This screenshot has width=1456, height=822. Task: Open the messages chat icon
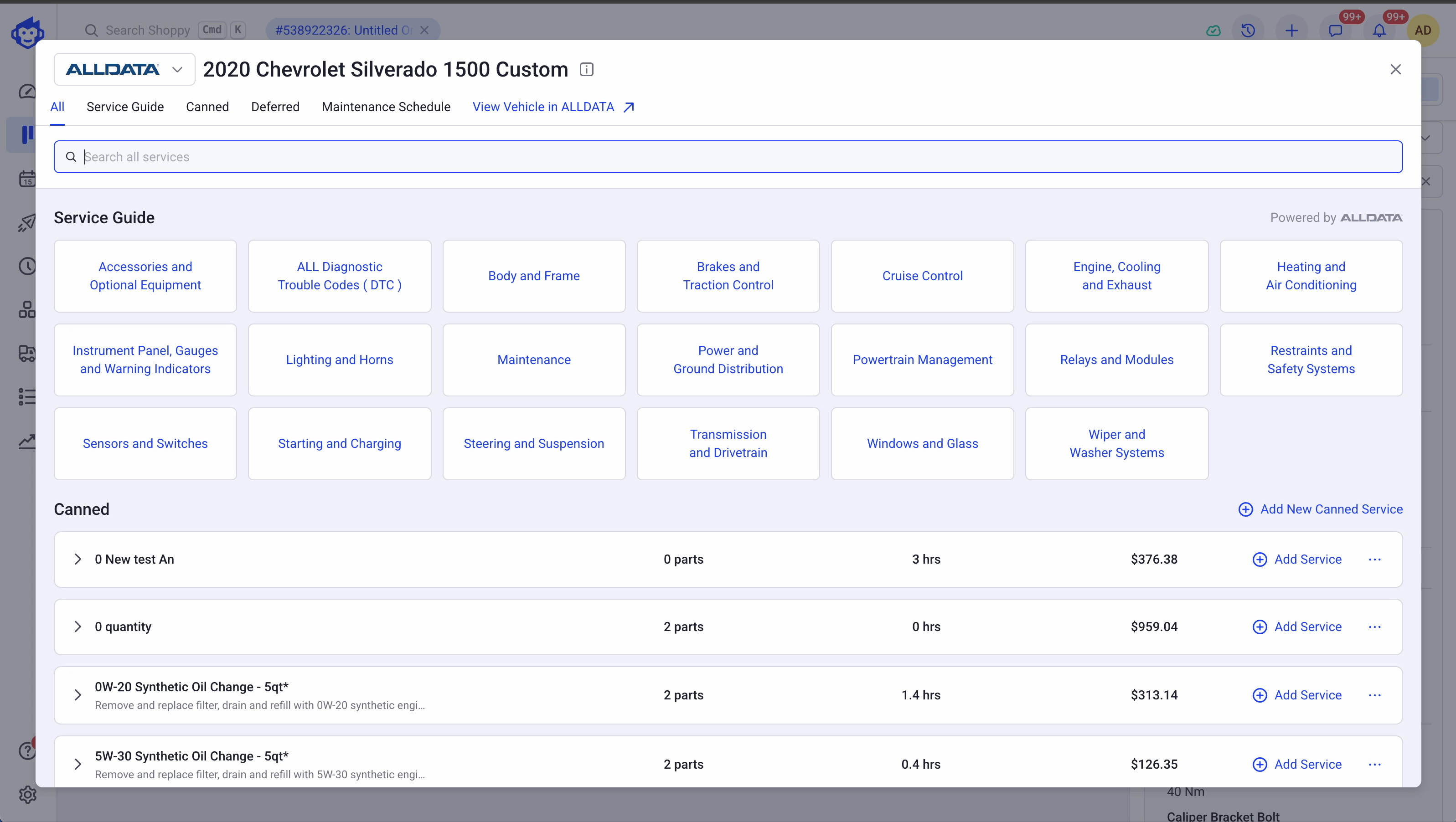1336,31
